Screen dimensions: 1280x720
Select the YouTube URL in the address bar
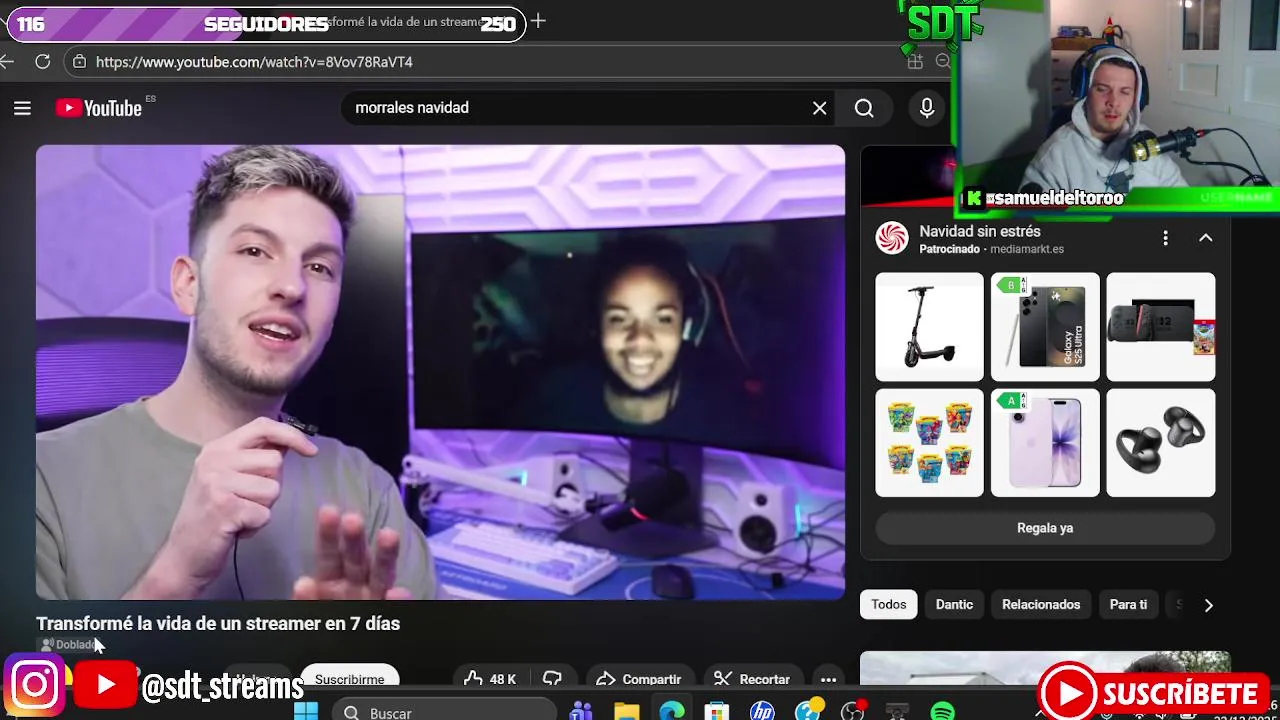254,62
